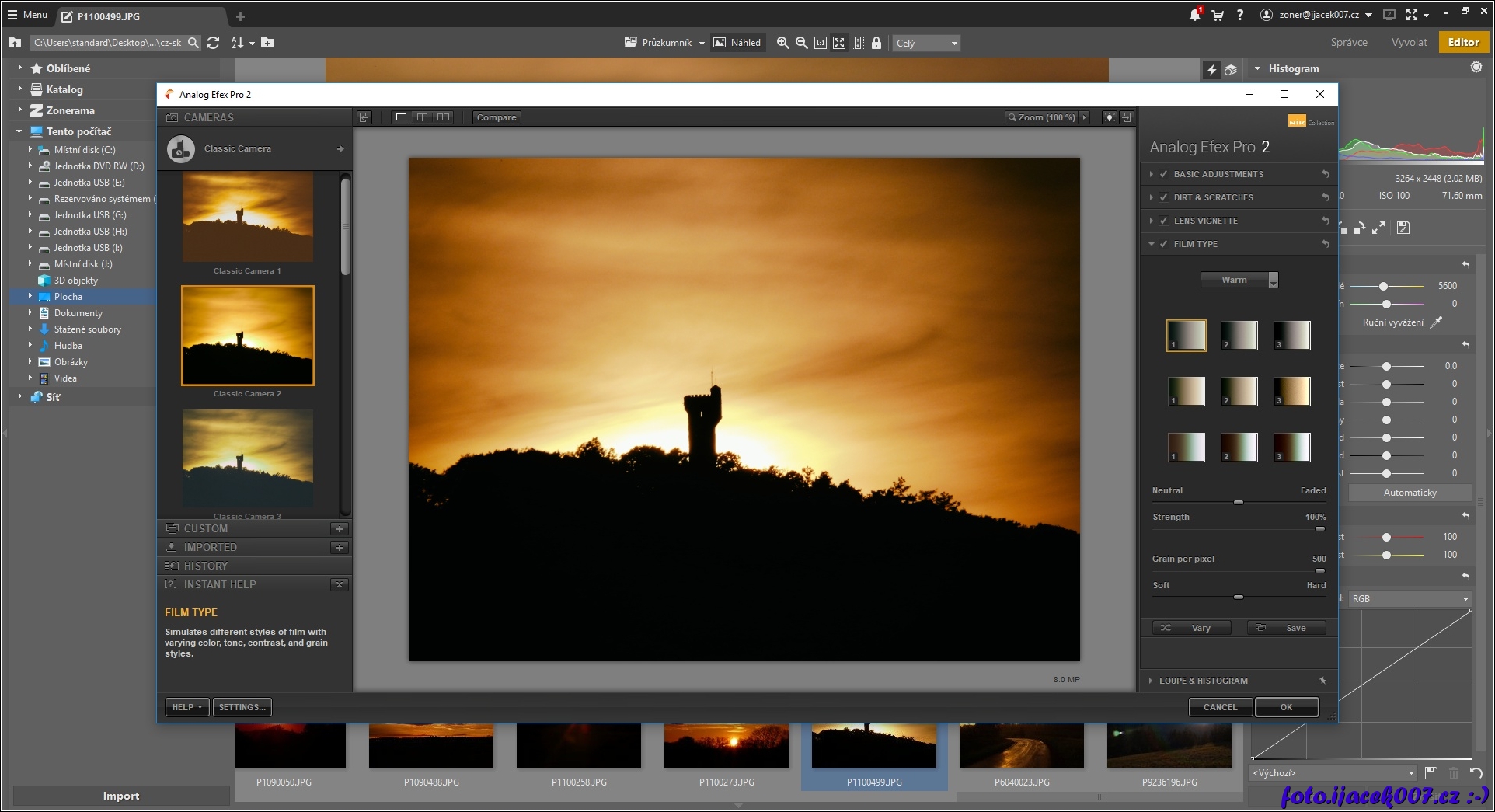Switch to the Vyvolat tab
This screenshot has height=812, width=1495.
(x=1408, y=43)
